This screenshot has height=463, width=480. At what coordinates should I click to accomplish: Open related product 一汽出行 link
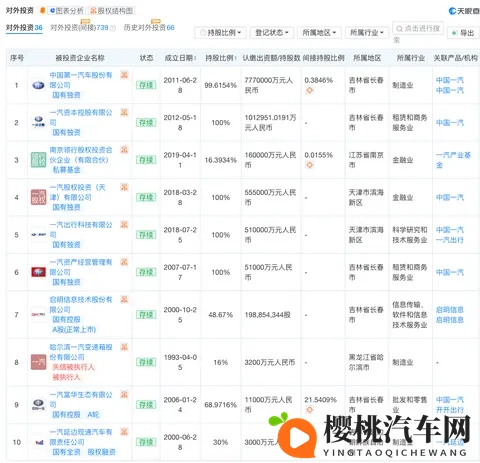coord(450,240)
